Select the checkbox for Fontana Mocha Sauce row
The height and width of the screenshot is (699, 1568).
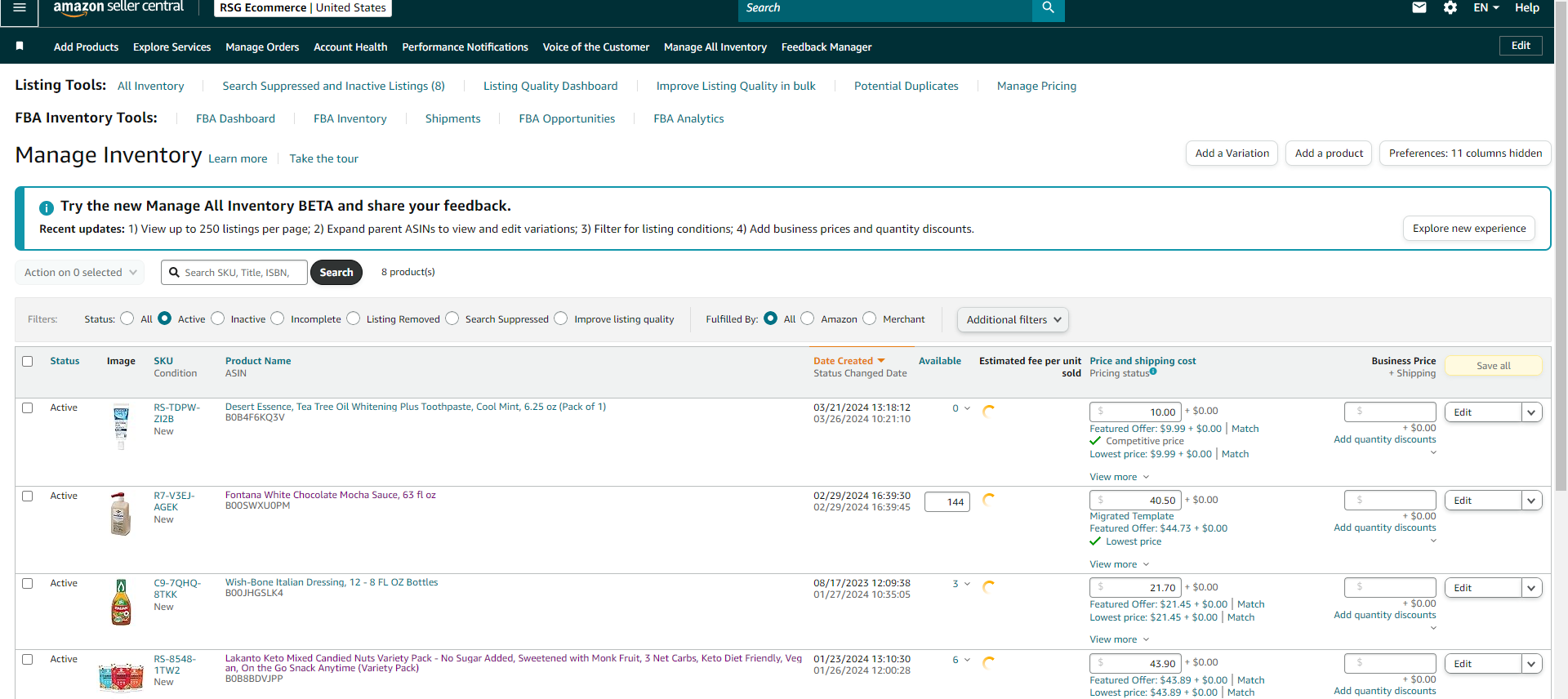(28, 496)
